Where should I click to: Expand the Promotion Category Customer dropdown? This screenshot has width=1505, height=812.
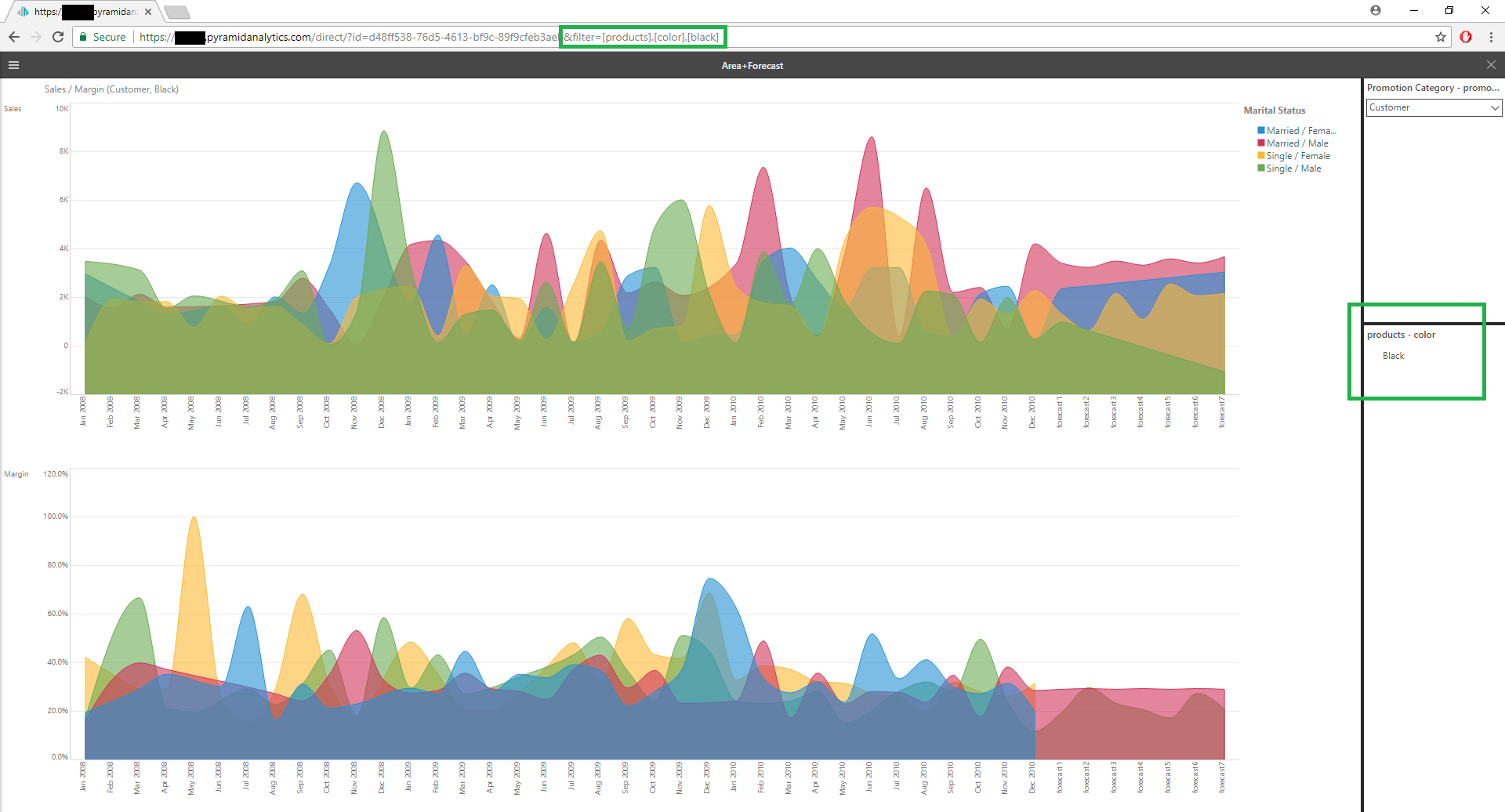point(1434,107)
